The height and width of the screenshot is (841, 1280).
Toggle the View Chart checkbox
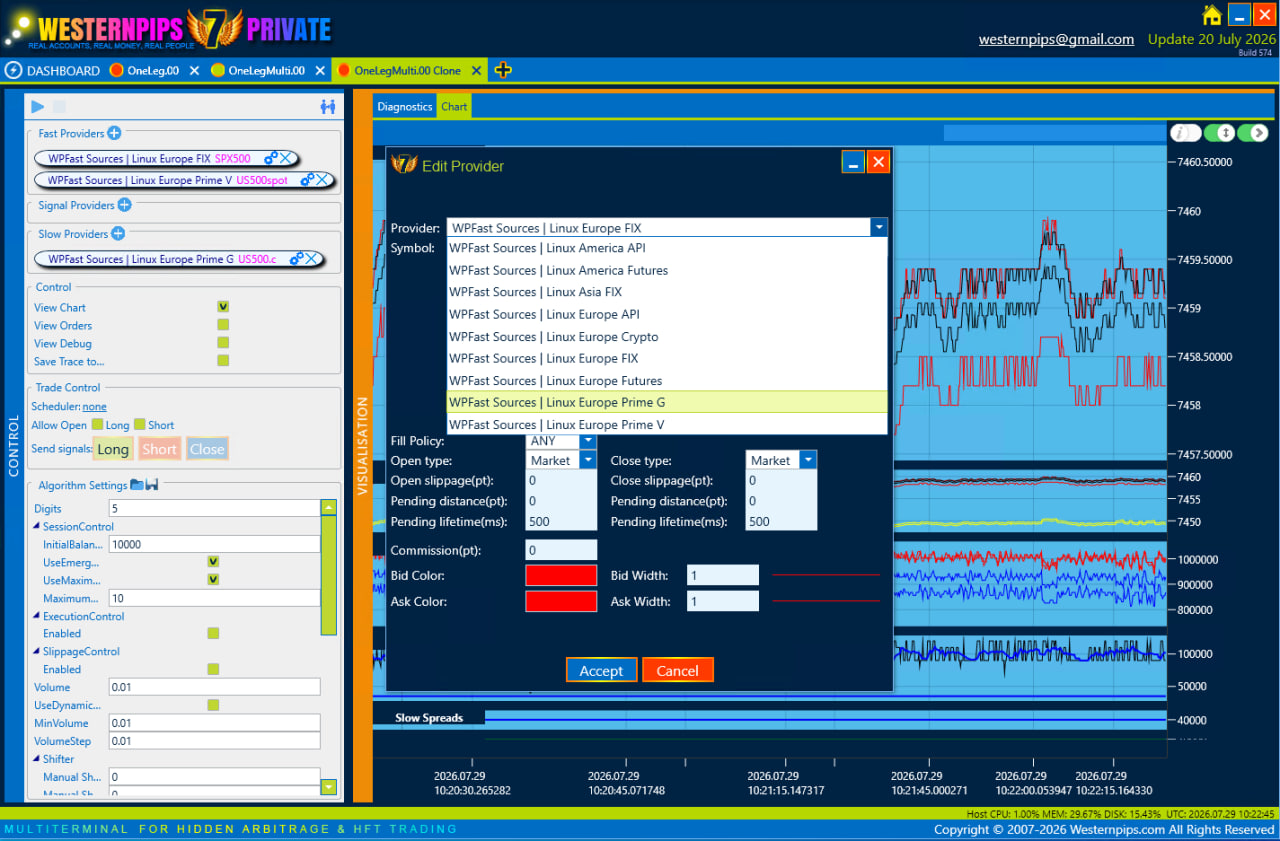(x=223, y=307)
